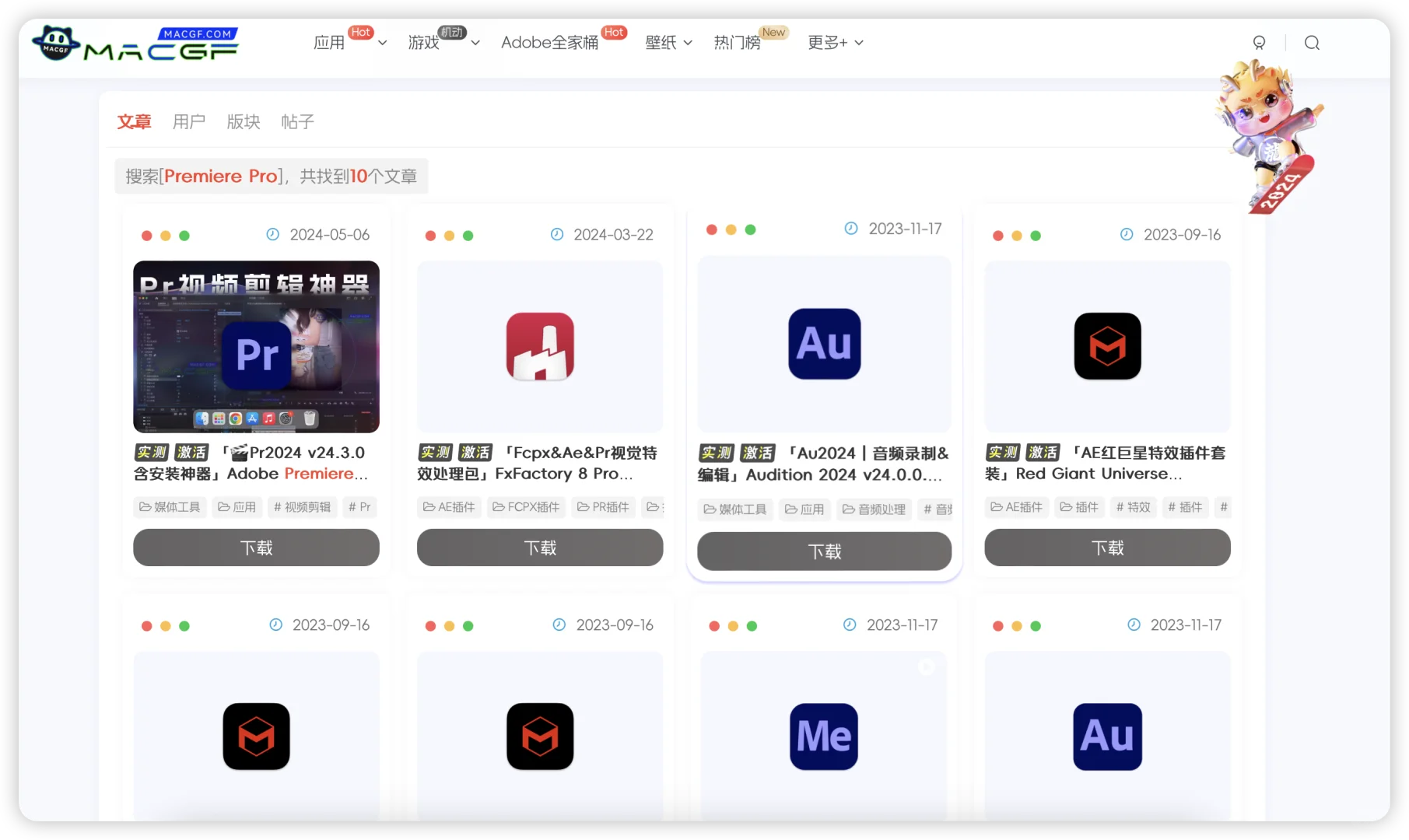The image size is (1409, 840).
Task: Download the Pr2024 v24.3.0 package
Action: tap(256, 548)
